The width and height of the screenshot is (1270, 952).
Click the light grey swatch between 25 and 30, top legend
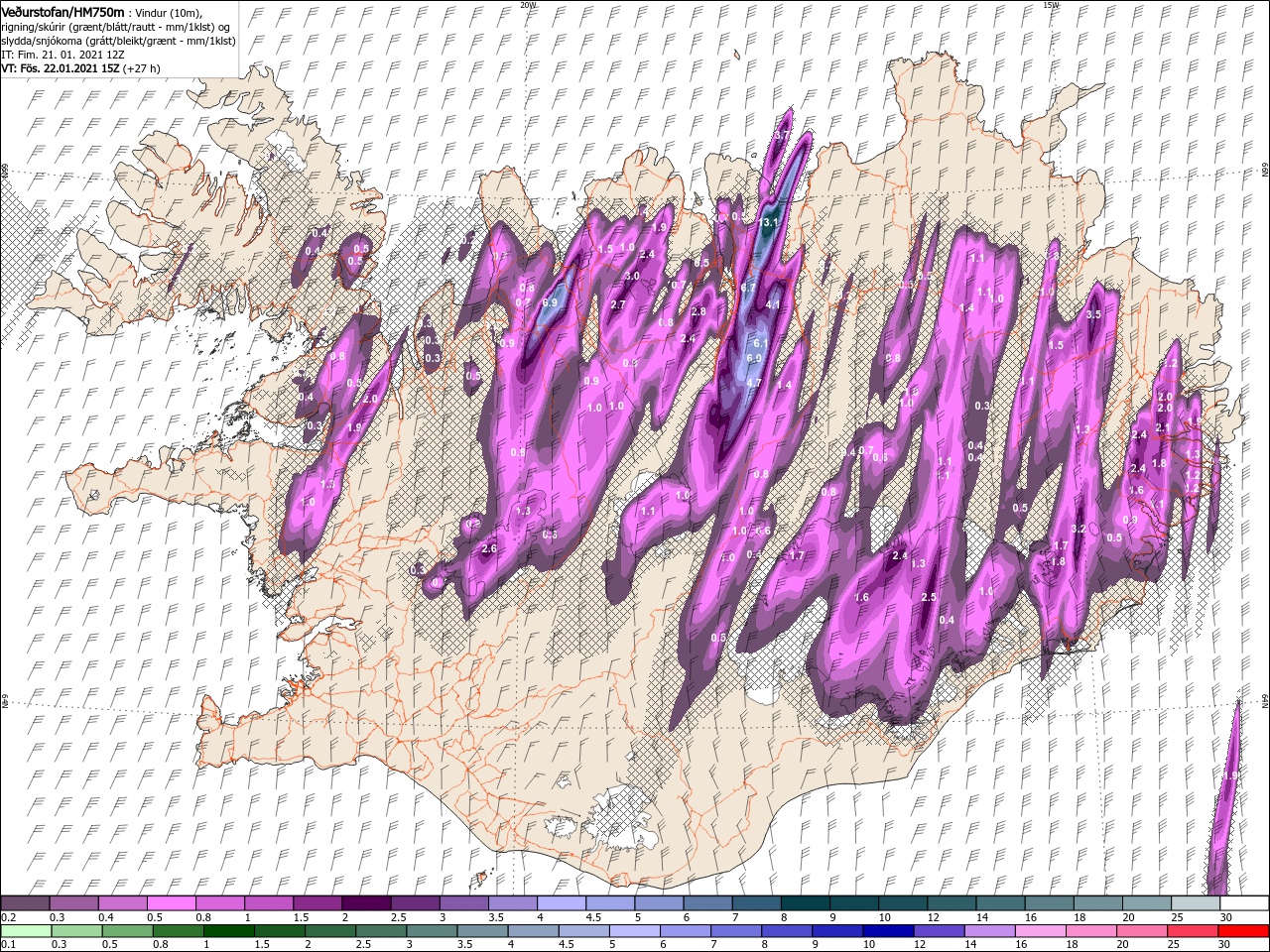point(1195,903)
